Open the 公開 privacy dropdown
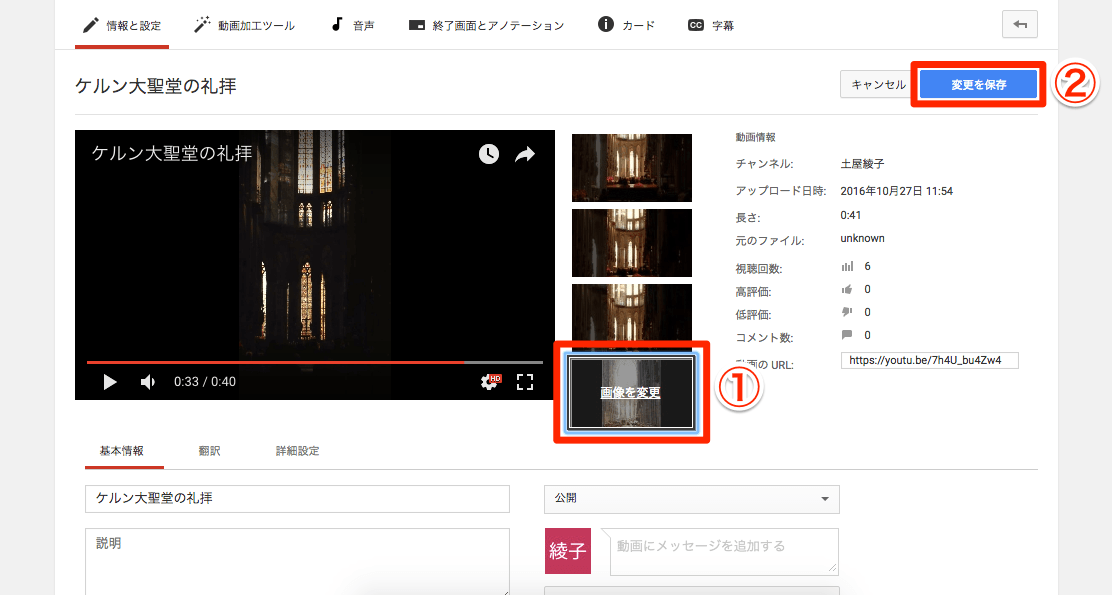 point(691,499)
